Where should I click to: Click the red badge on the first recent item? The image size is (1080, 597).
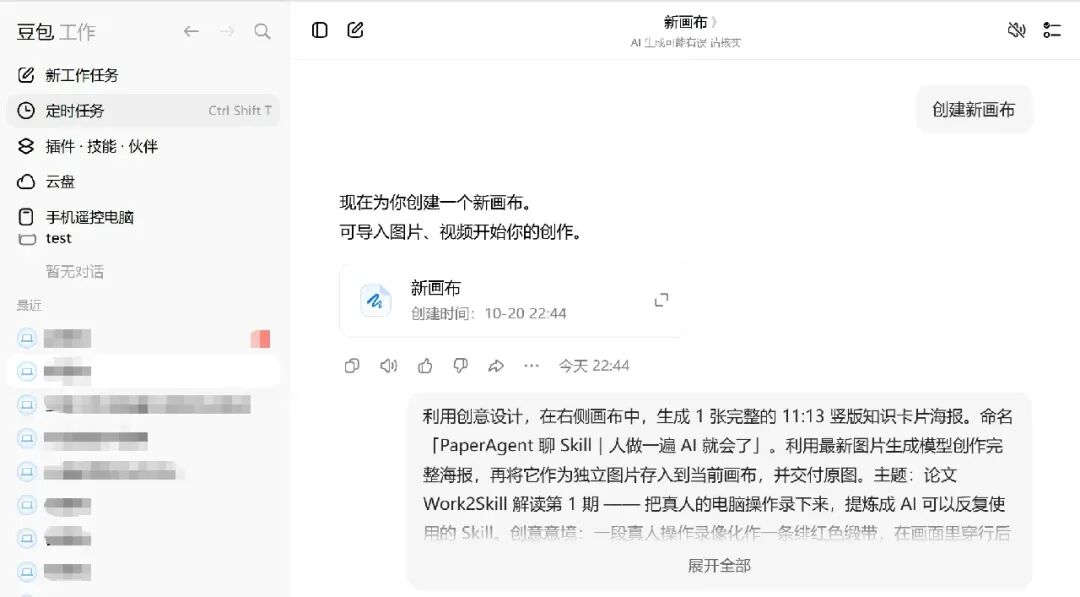(260, 338)
